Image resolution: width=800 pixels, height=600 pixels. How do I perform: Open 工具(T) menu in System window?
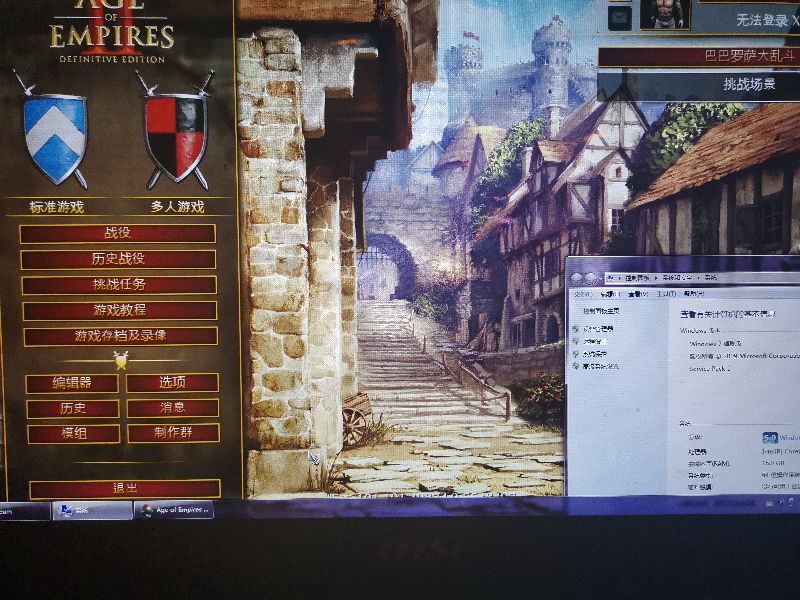pyautogui.click(x=666, y=294)
